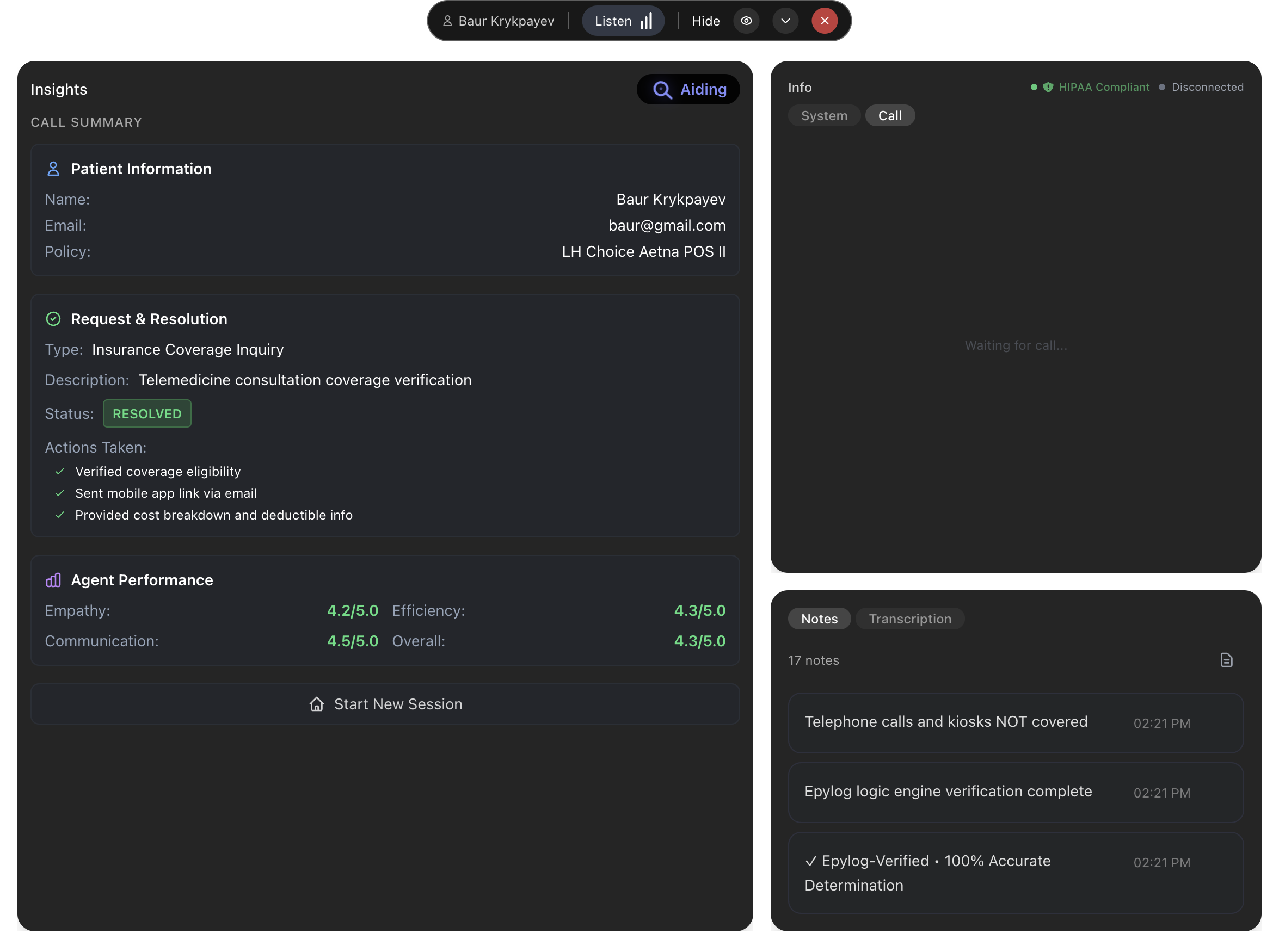Select the Call tab
Image resolution: width=1279 pixels, height=952 pixels.
(x=889, y=116)
